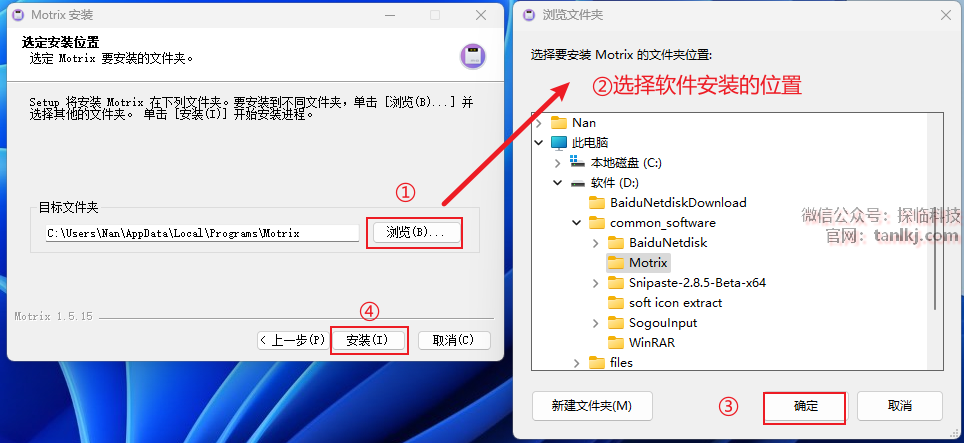Select the Nan tree item label

click(583, 123)
